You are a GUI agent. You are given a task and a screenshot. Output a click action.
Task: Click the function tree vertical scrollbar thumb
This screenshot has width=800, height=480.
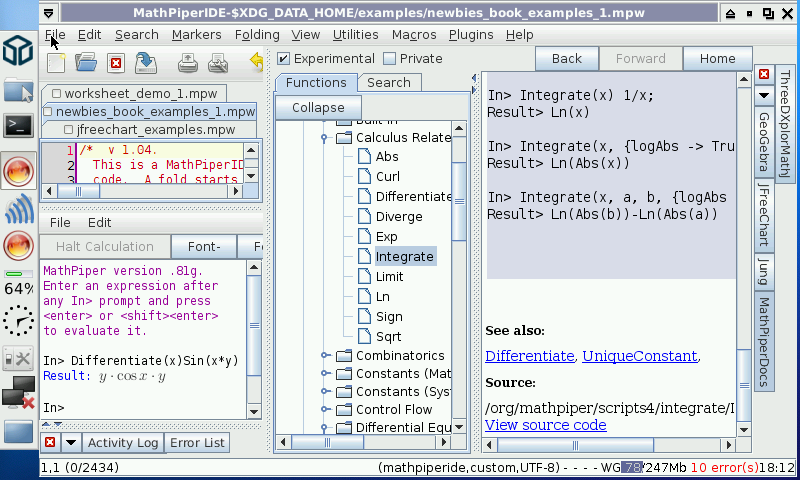[x=459, y=201]
